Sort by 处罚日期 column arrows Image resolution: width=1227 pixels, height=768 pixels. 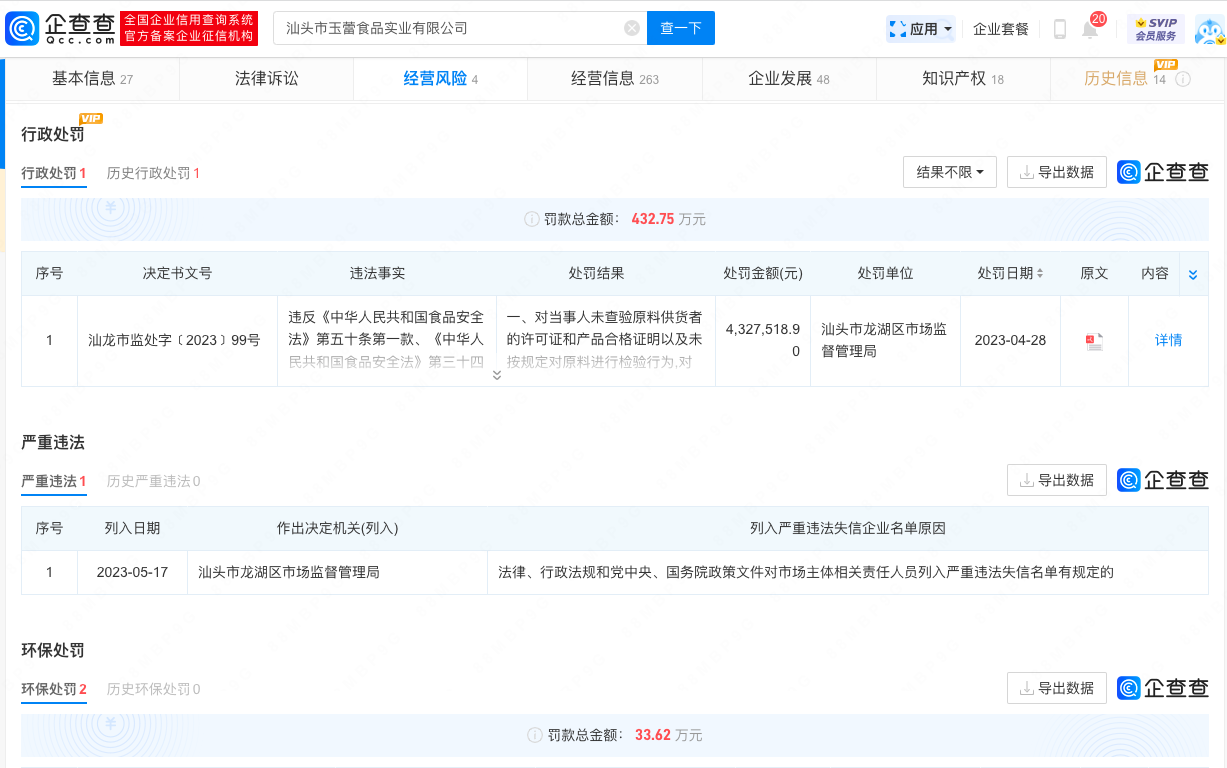pos(1040,273)
